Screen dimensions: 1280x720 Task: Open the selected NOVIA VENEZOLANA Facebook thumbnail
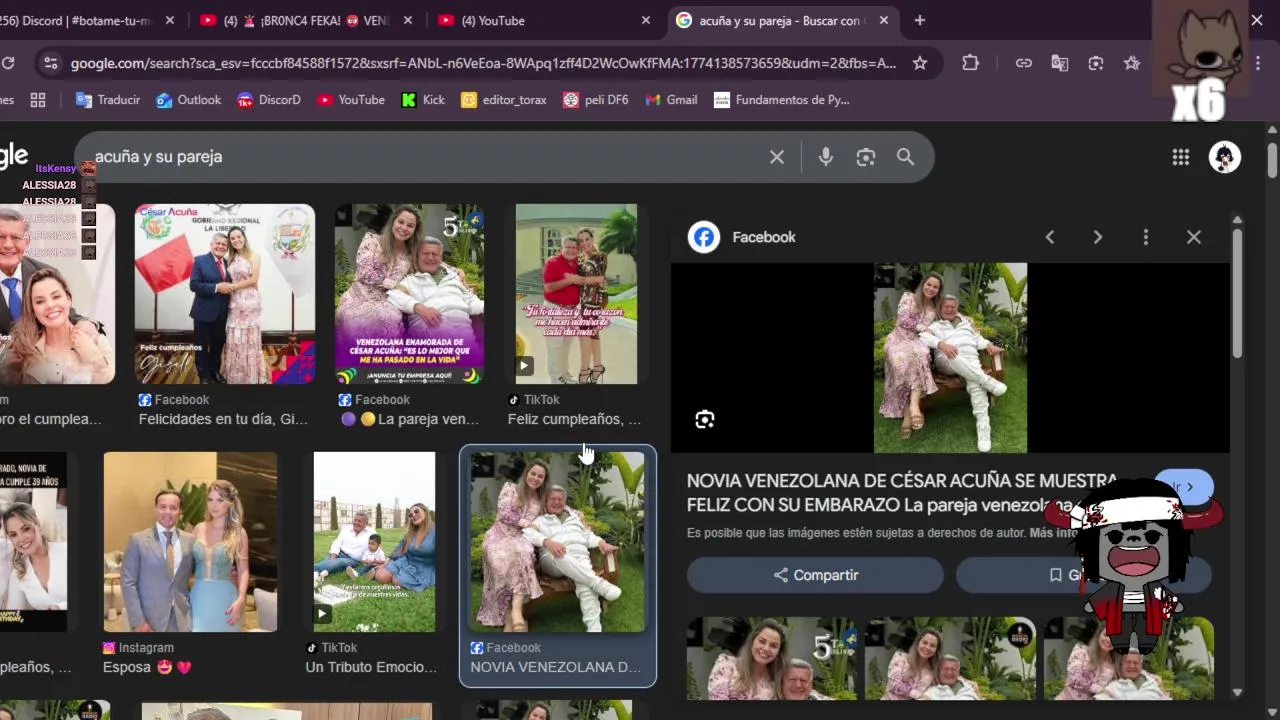tap(558, 542)
